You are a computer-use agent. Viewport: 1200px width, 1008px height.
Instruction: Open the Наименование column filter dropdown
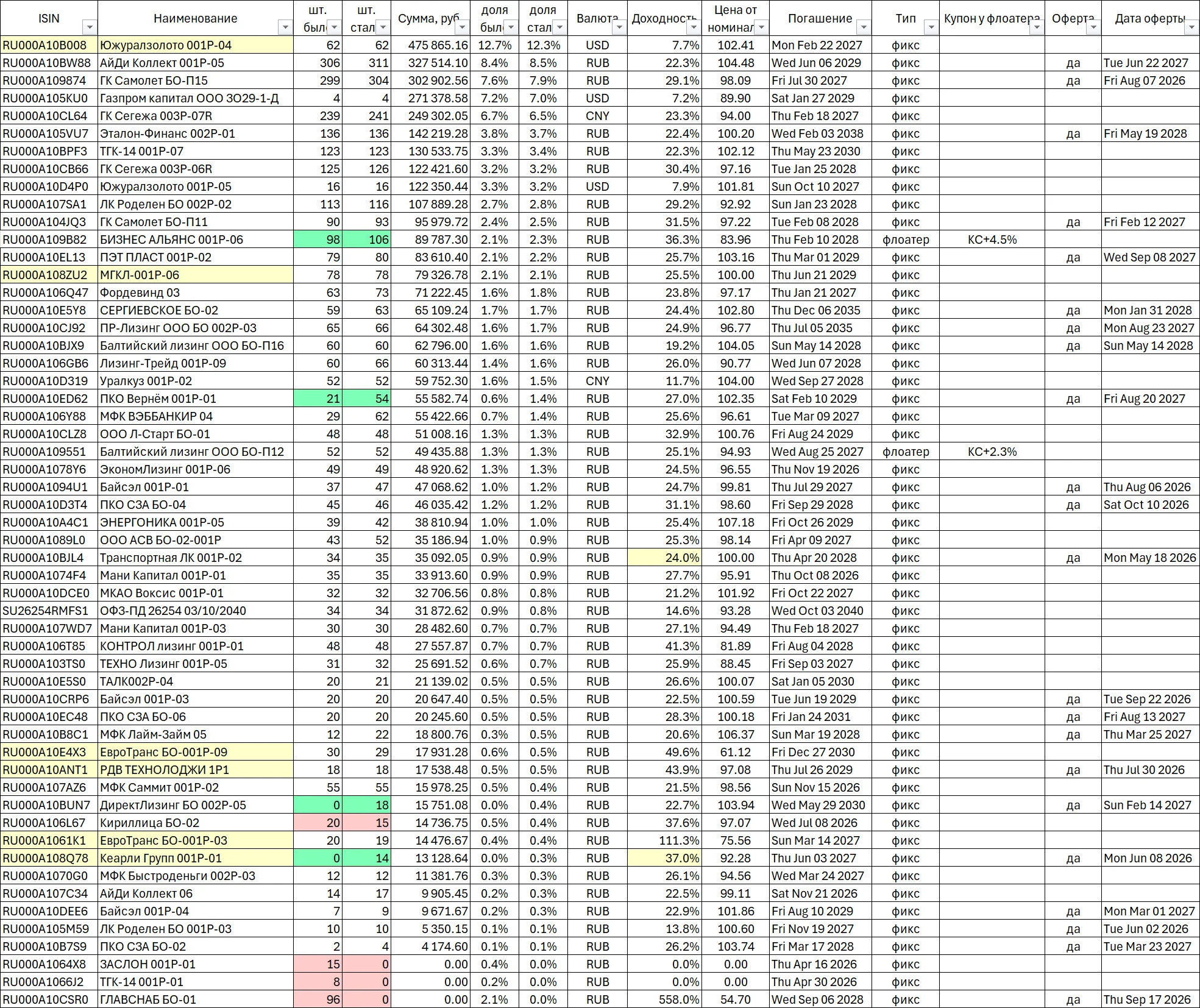pyautogui.click(x=285, y=27)
